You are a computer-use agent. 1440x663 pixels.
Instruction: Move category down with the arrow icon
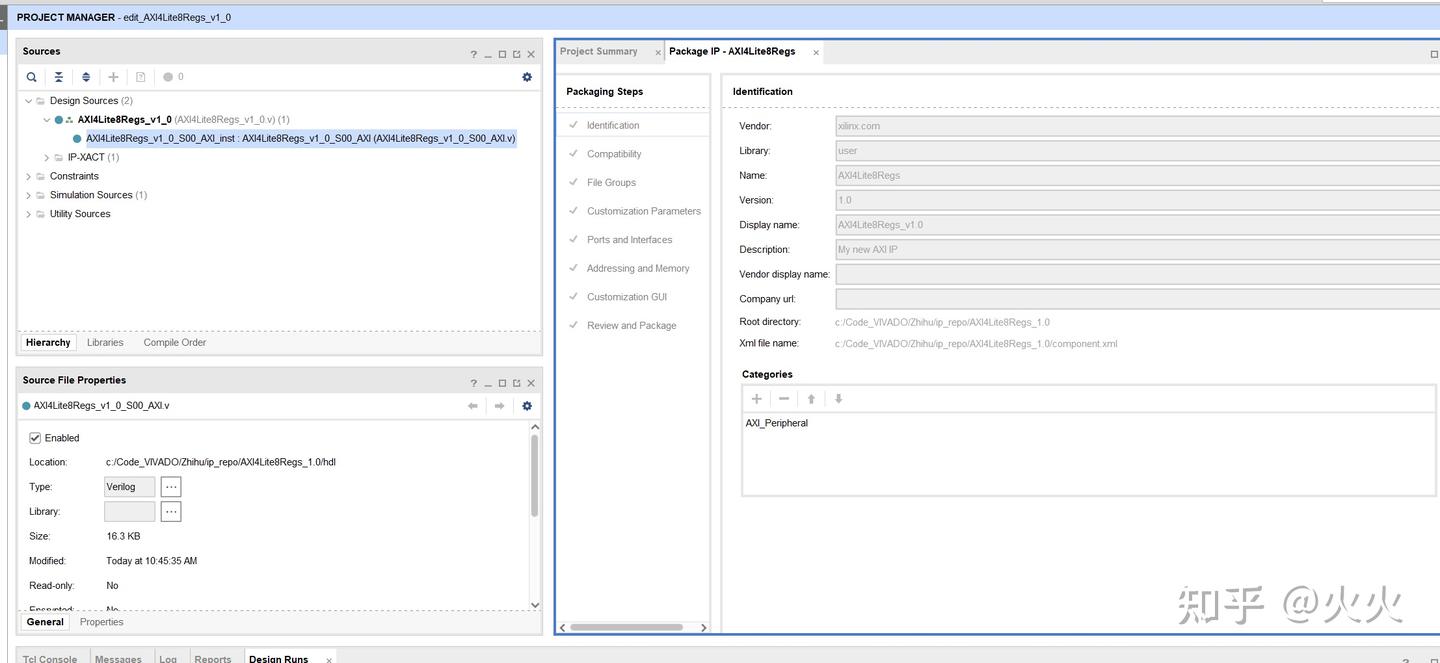coord(838,399)
